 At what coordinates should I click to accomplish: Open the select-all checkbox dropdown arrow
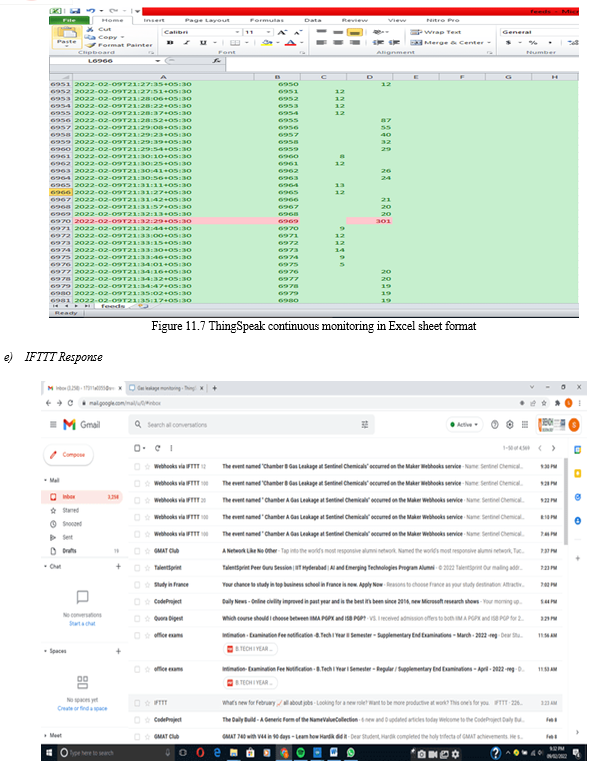(144, 448)
